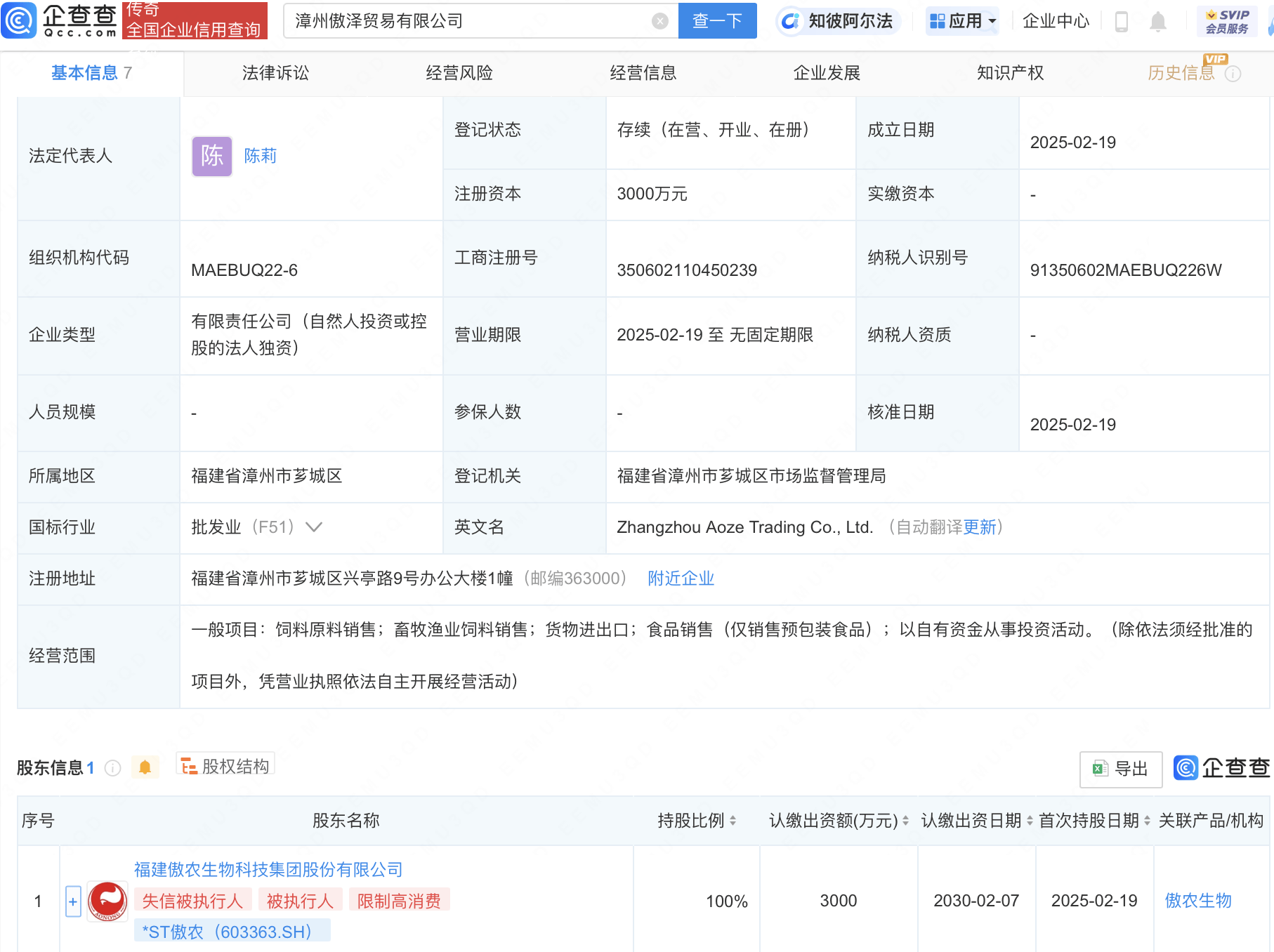Export shareholders with the Excel 导出 icon

[x=1119, y=769]
